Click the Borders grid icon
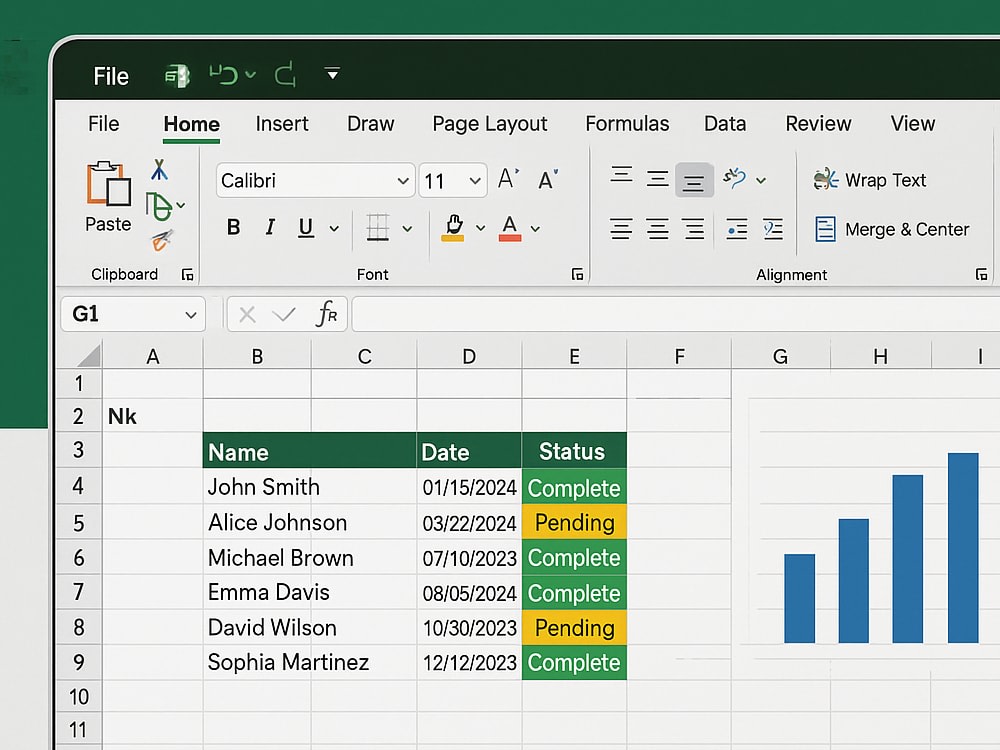The width and height of the screenshot is (1000, 750). [x=378, y=228]
